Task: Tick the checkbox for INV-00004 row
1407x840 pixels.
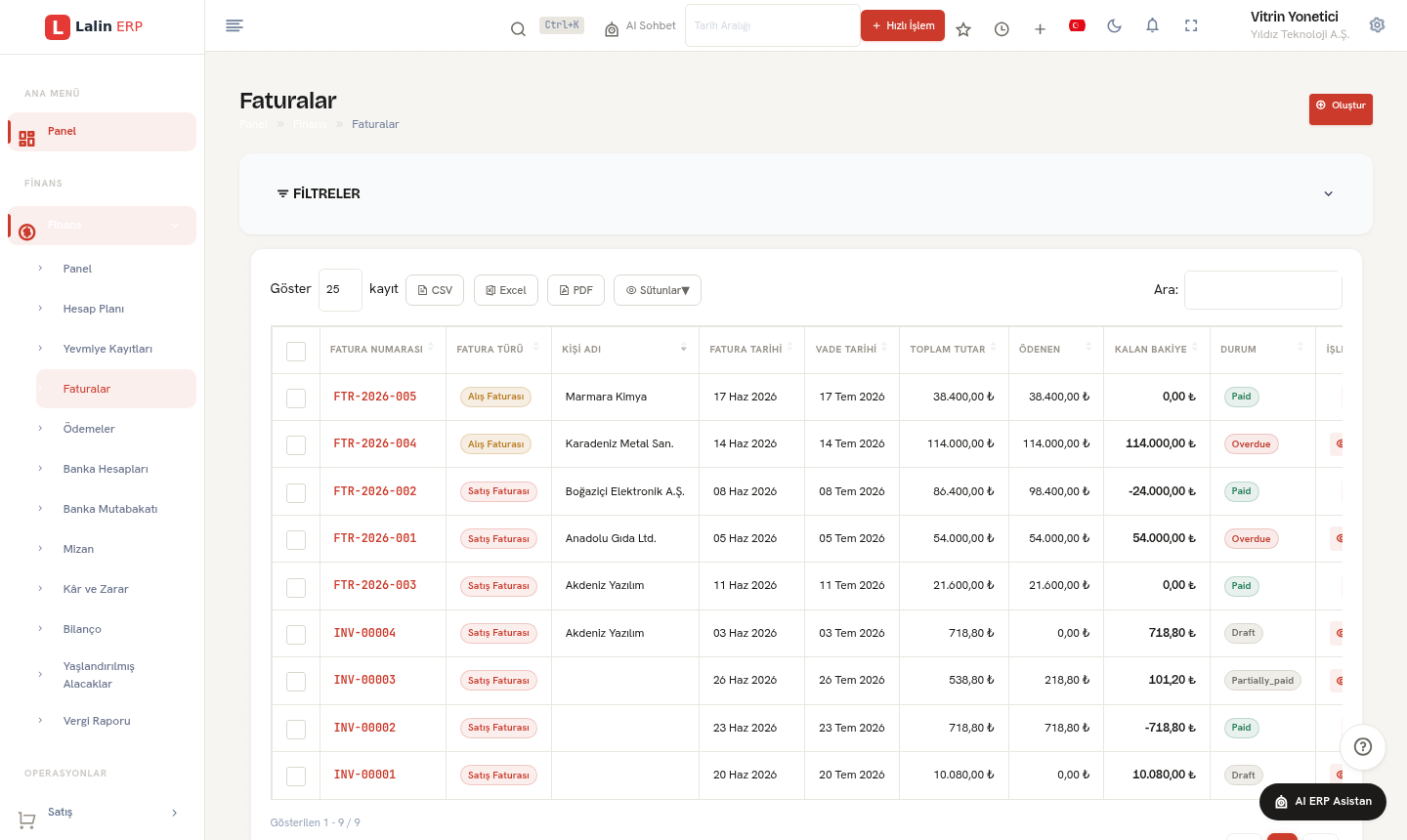Action: [296, 634]
